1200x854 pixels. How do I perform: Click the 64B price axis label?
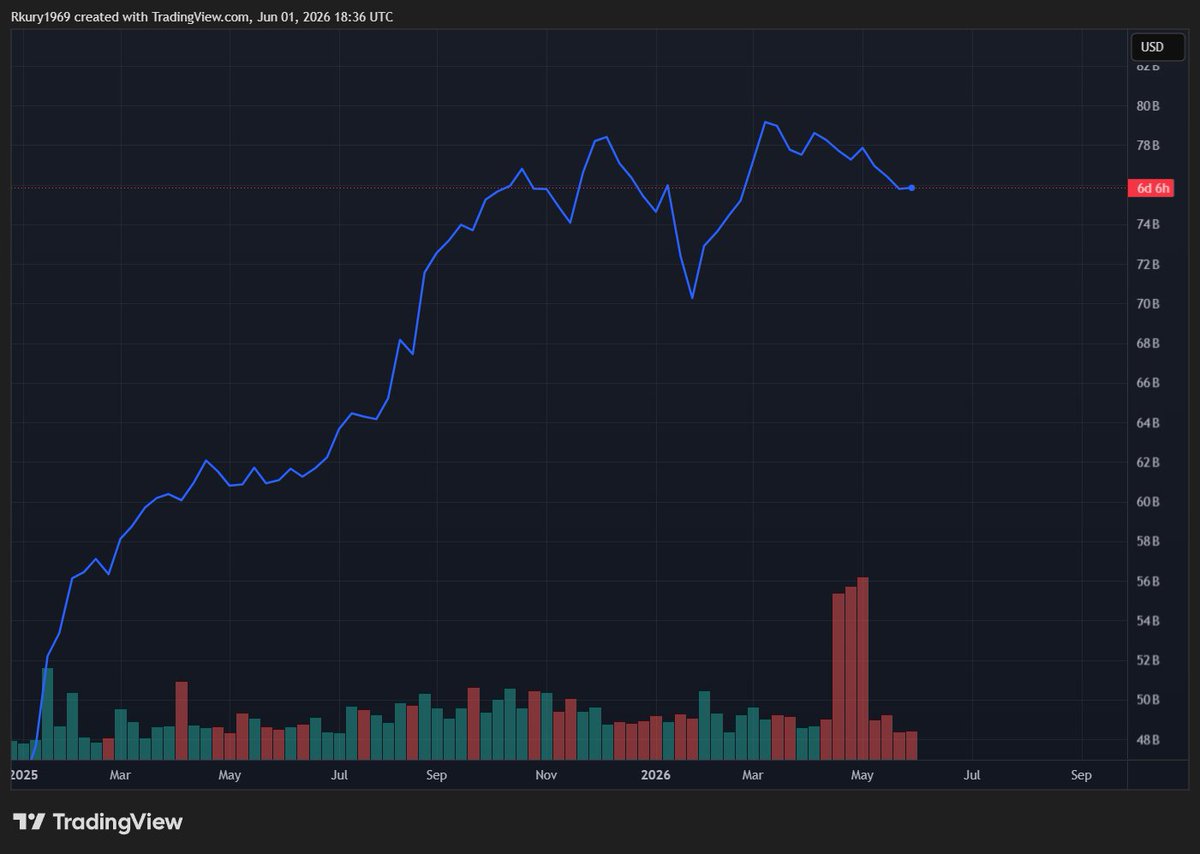(1148, 423)
